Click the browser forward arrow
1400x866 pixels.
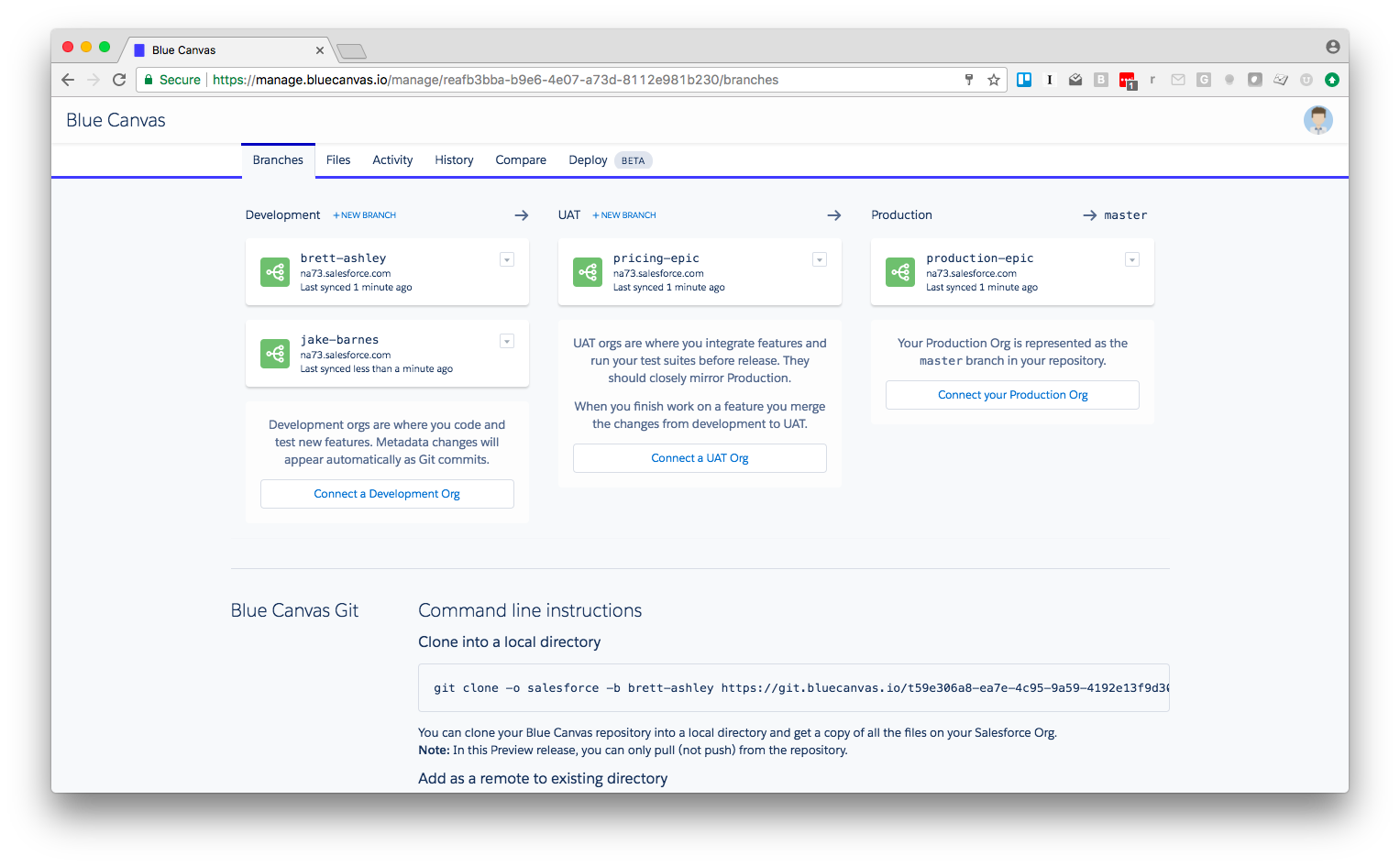(x=94, y=80)
